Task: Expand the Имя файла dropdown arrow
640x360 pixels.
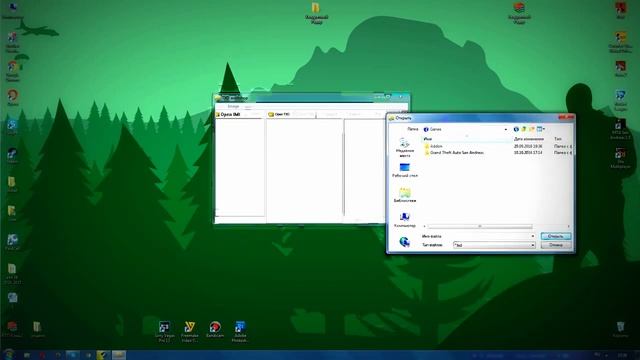Action: [533, 236]
